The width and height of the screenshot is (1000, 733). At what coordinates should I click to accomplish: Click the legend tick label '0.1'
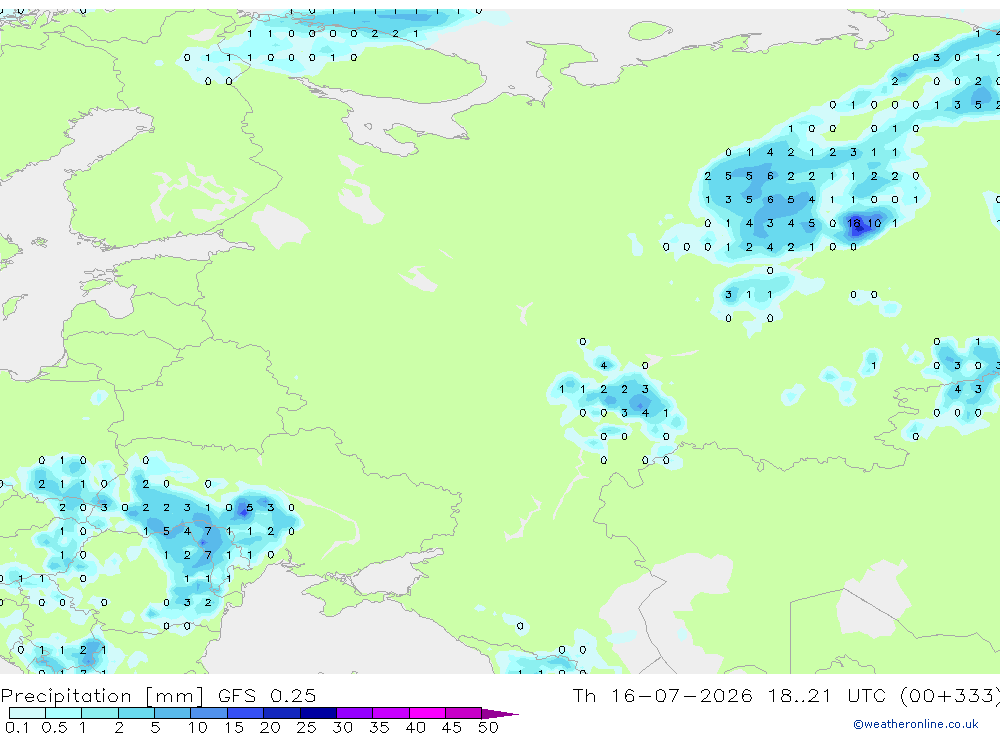point(17,727)
